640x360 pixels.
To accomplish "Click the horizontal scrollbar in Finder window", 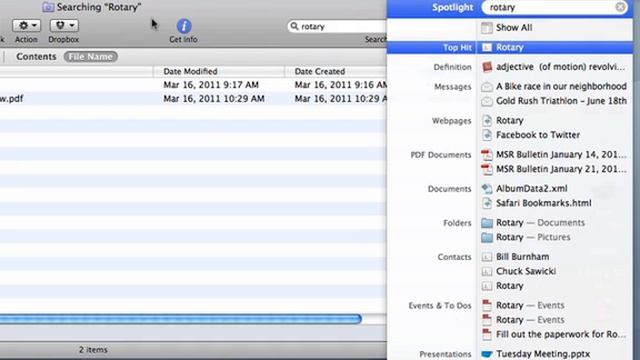I will 180,319.
